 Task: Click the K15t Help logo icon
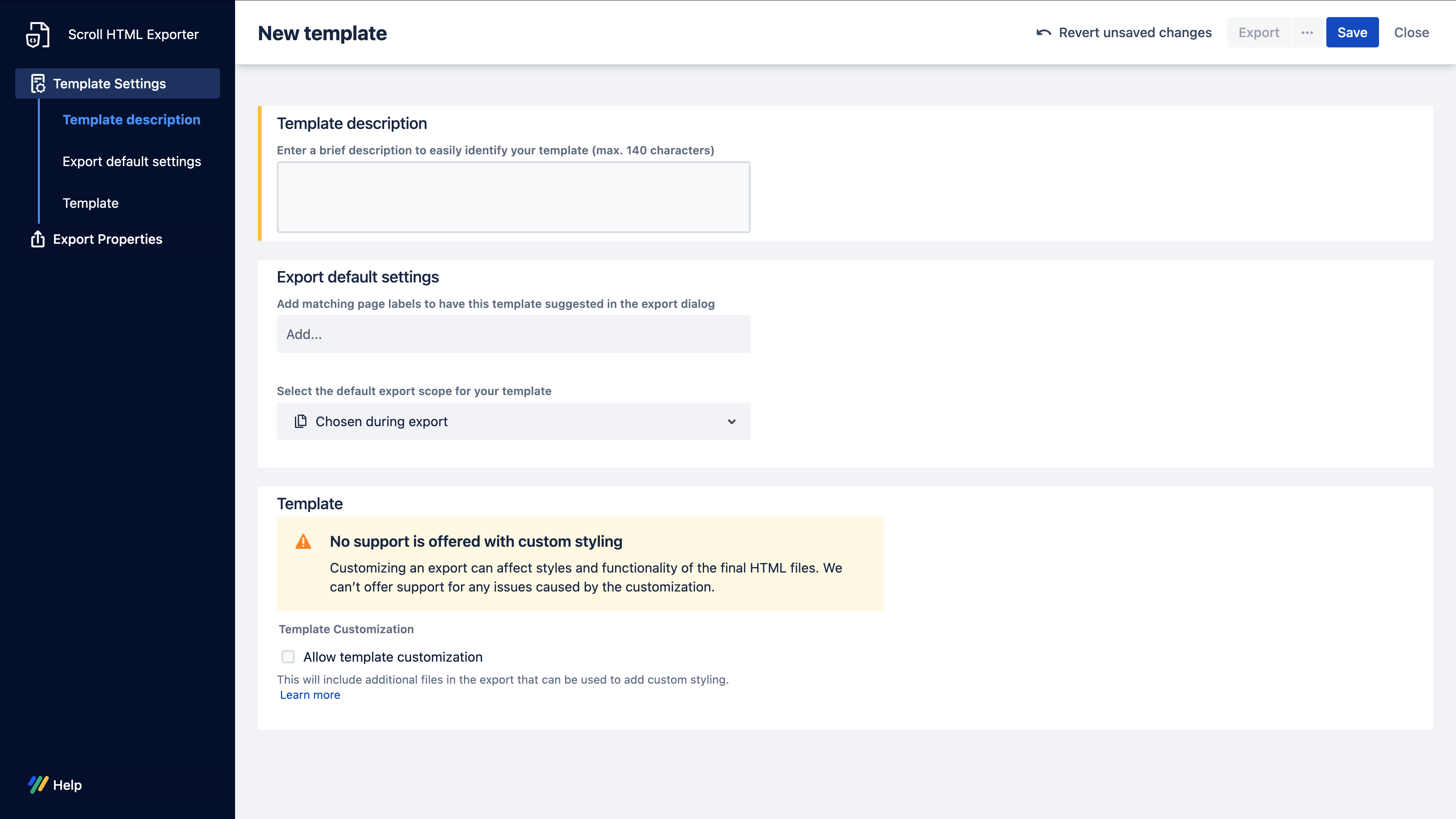pos(38,784)
